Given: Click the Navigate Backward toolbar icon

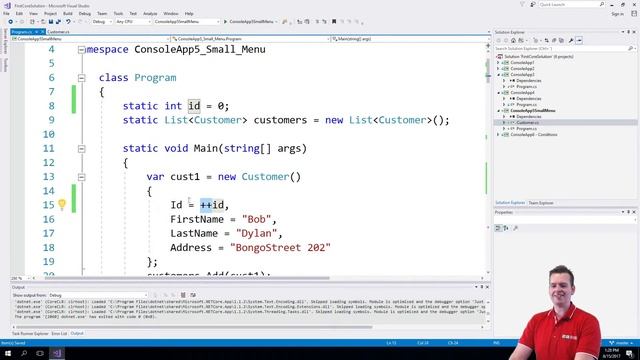Looking at the screenshot, I should [10, 22].
